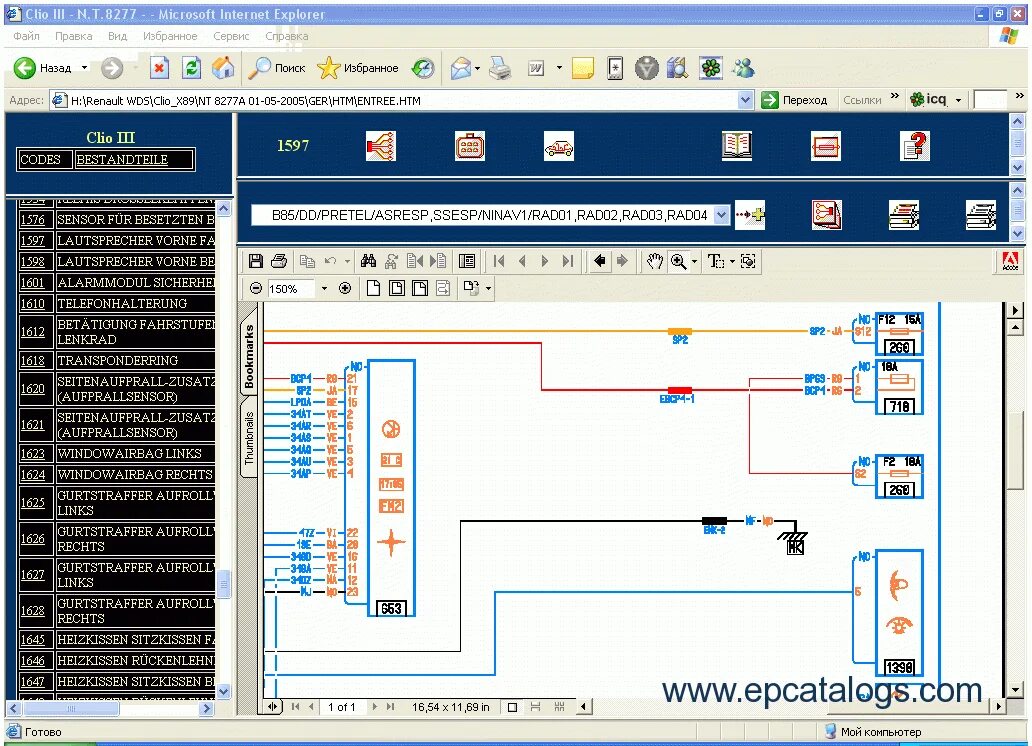Toggle the navigation pane icon
1032x746 pixels.
(x=467, y=261)
